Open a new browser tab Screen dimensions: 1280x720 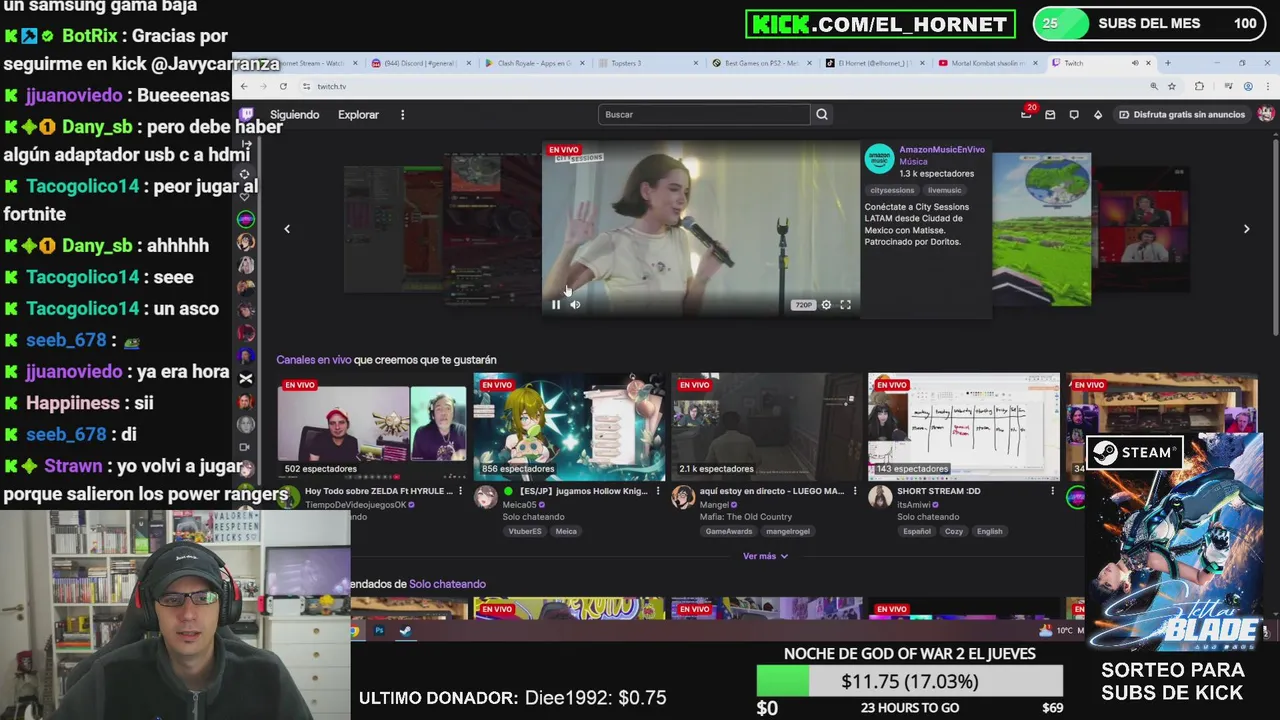pos(1167,63)
